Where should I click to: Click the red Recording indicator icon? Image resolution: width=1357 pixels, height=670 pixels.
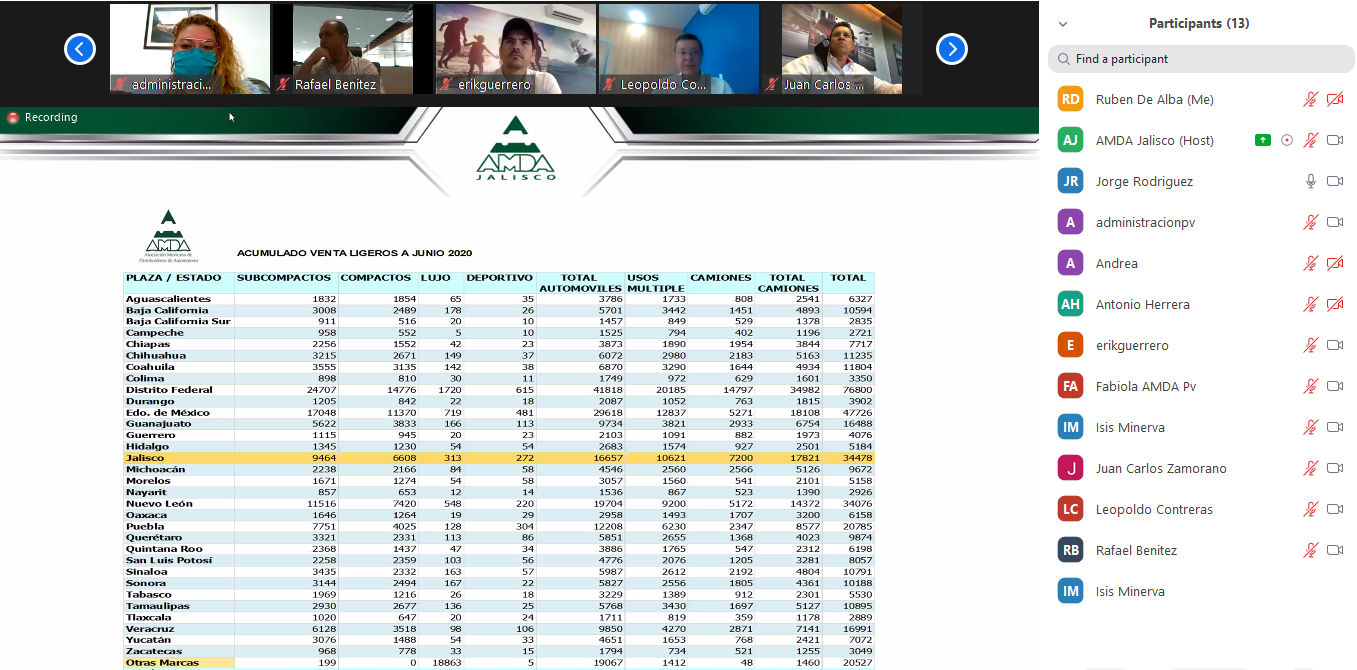click(x=13, y=117)
